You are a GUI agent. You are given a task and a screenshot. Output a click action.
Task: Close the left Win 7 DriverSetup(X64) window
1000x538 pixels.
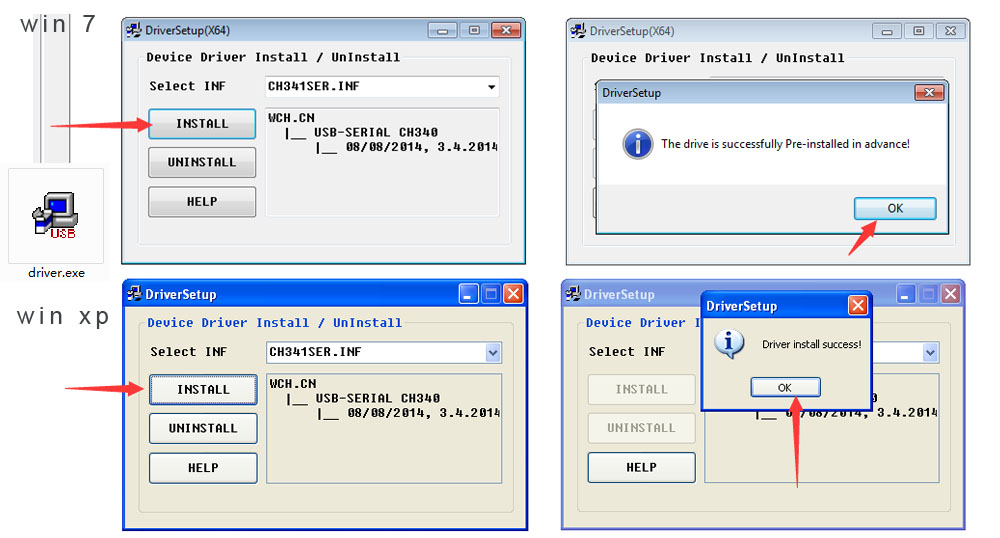pyautogui.click(x=506, y=30)
